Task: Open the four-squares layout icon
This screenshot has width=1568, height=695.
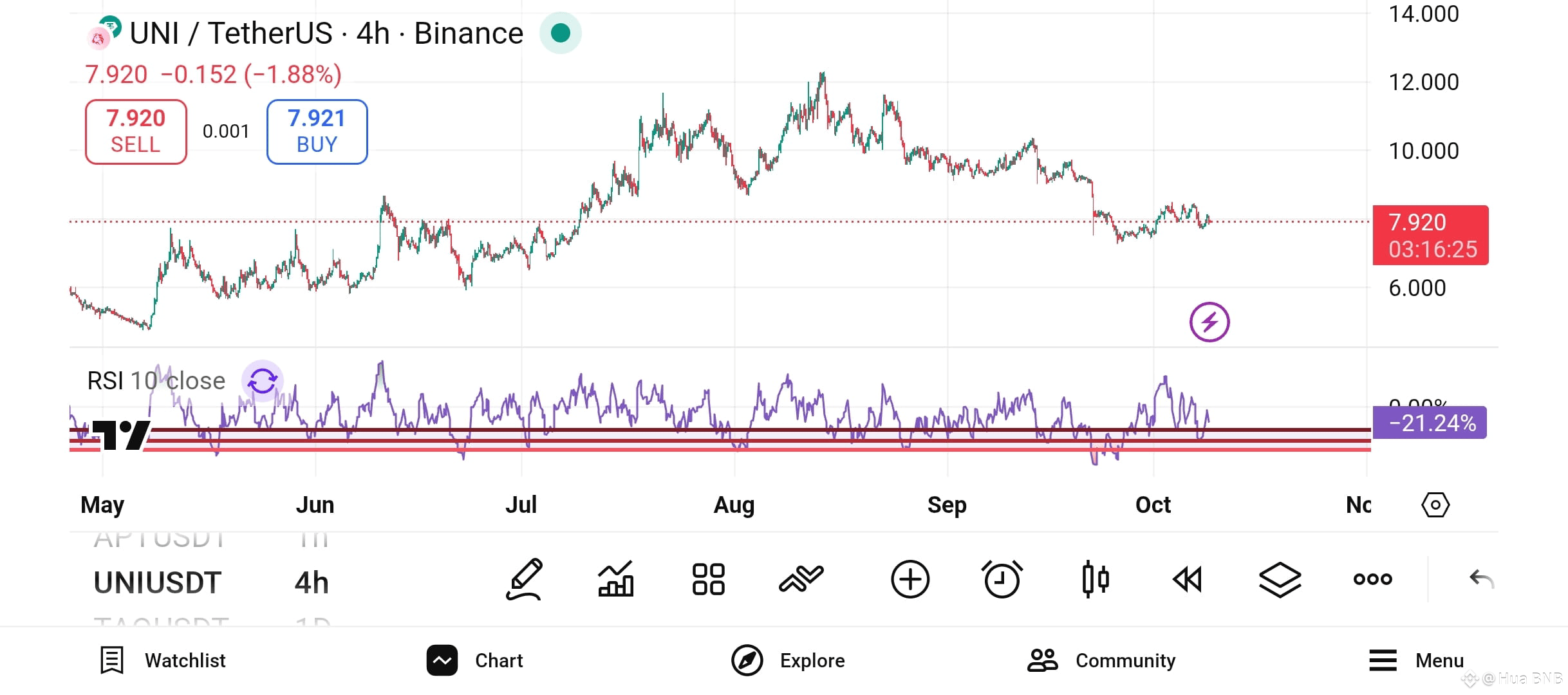Action: 708,579
